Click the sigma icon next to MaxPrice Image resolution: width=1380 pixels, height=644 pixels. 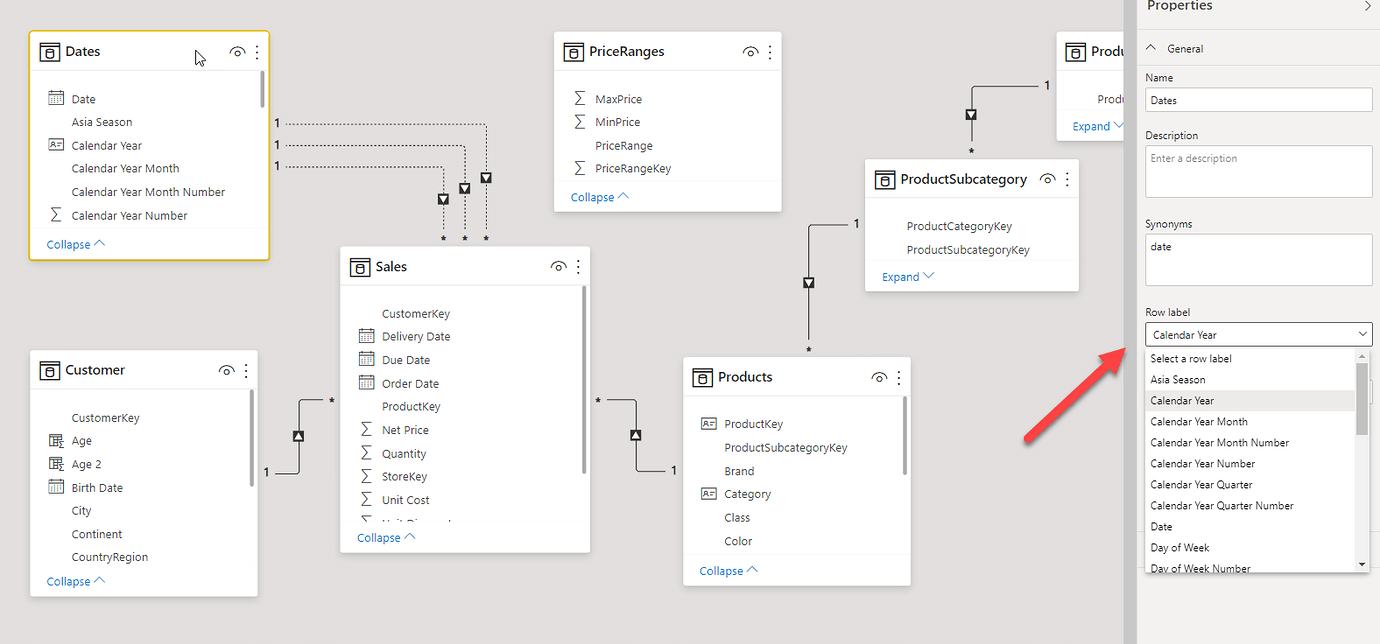(x=578, y=98)
